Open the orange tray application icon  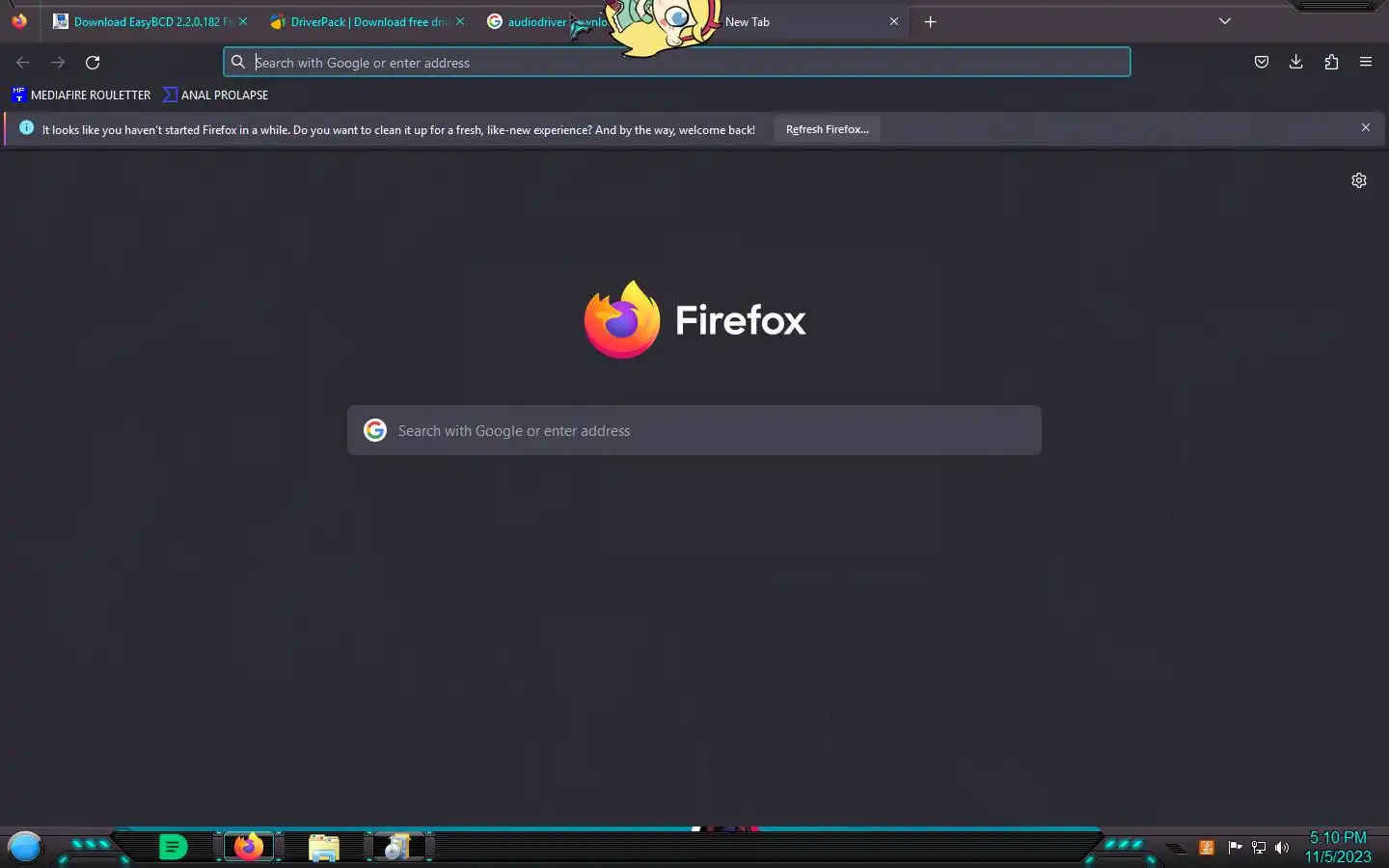click(1206, 848)
